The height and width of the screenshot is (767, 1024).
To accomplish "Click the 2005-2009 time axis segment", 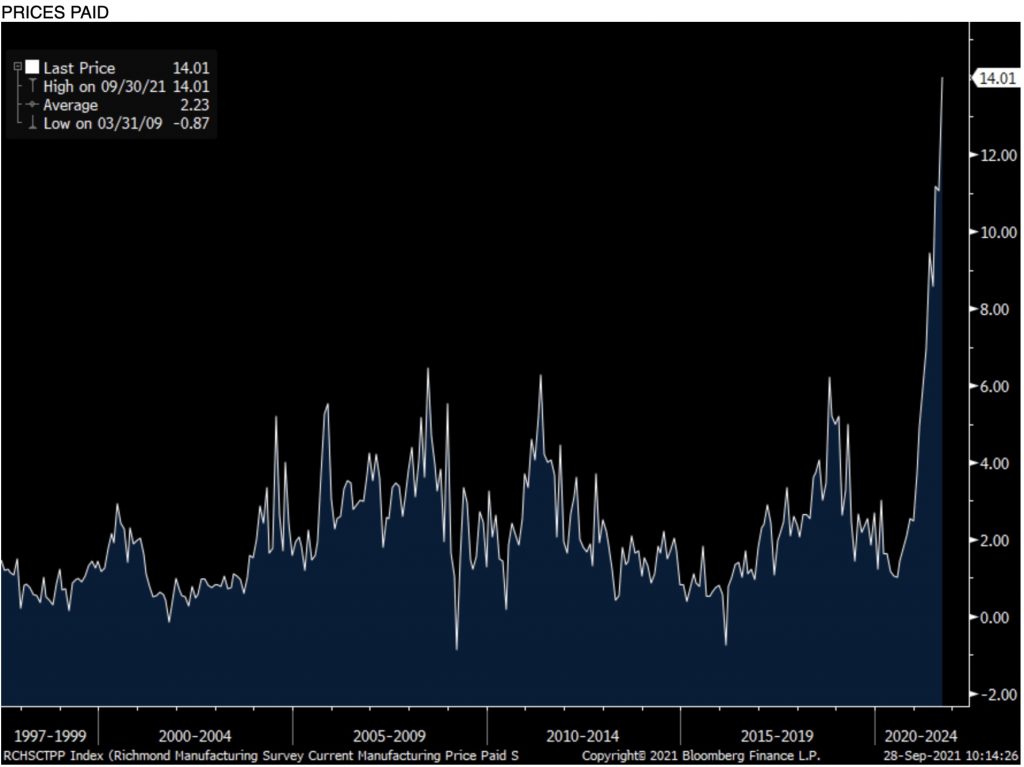I will 390,735.
